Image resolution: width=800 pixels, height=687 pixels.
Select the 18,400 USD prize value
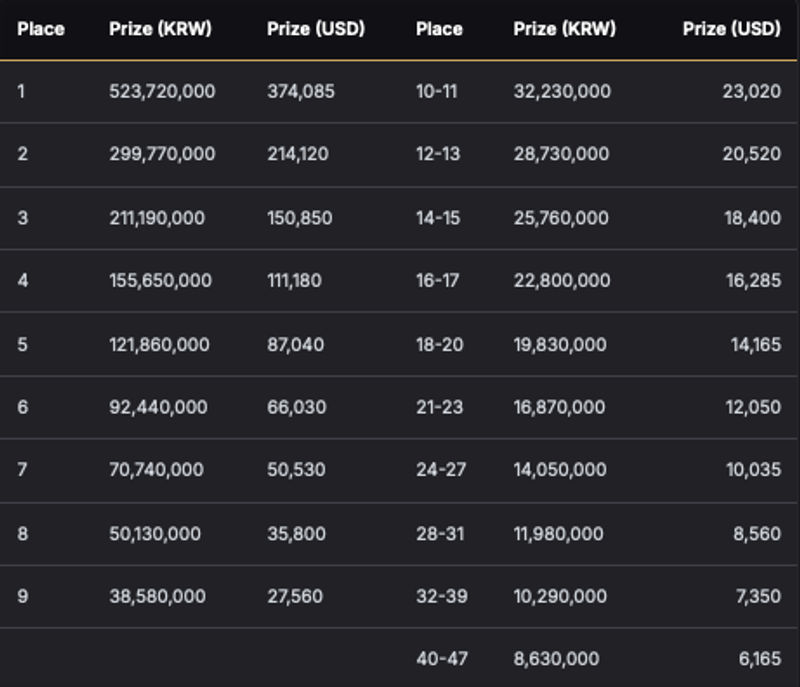[753, 218]
